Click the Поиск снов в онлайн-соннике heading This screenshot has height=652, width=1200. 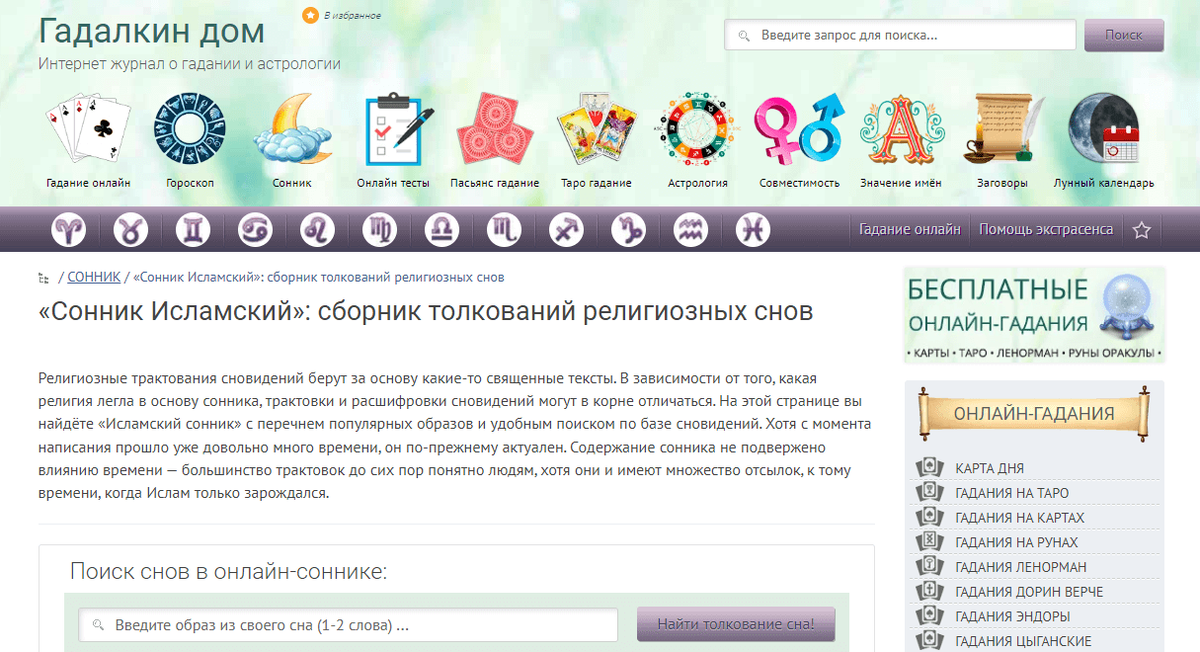point(228,572)
